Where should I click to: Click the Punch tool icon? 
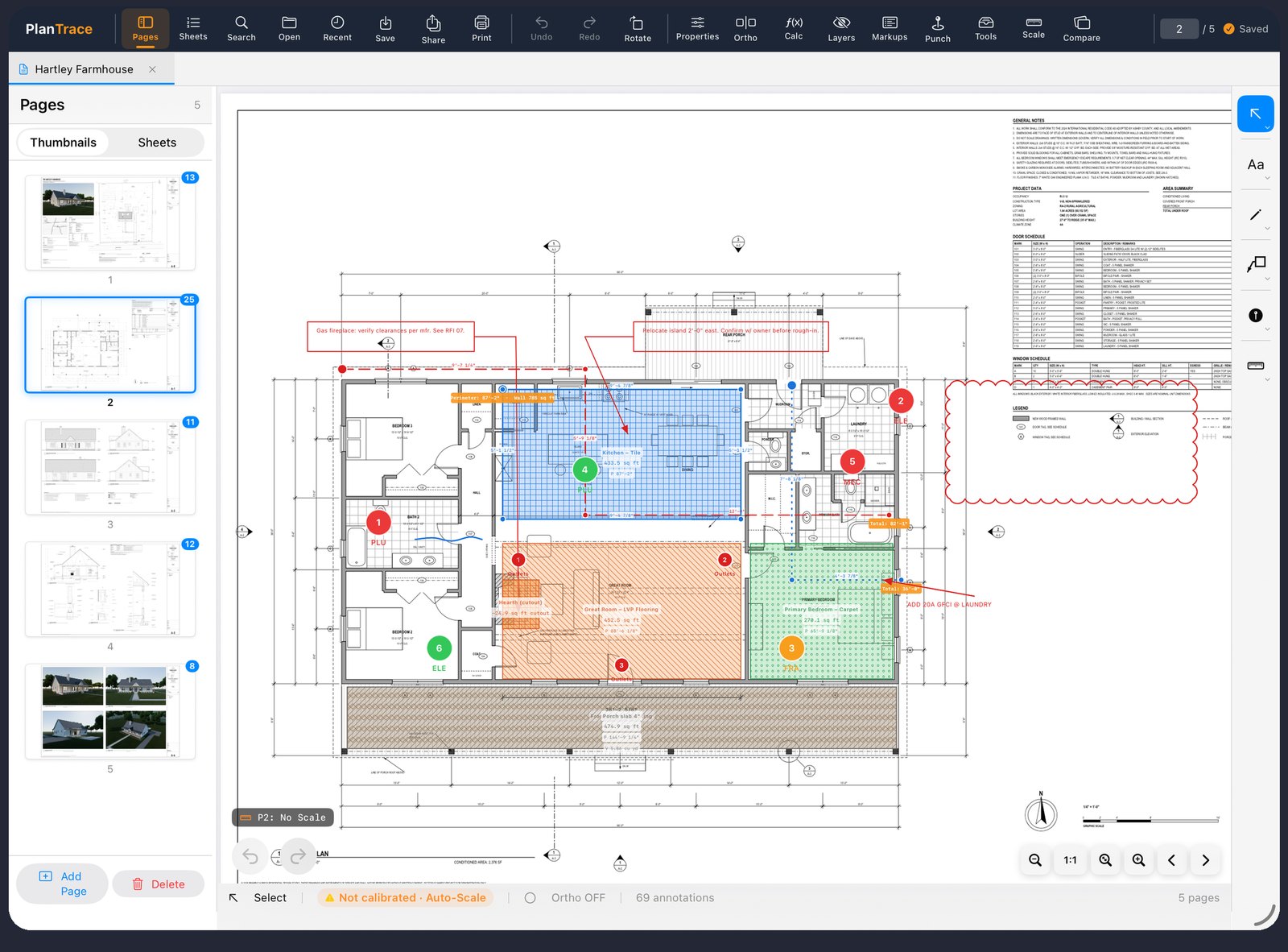coord(938,28)
